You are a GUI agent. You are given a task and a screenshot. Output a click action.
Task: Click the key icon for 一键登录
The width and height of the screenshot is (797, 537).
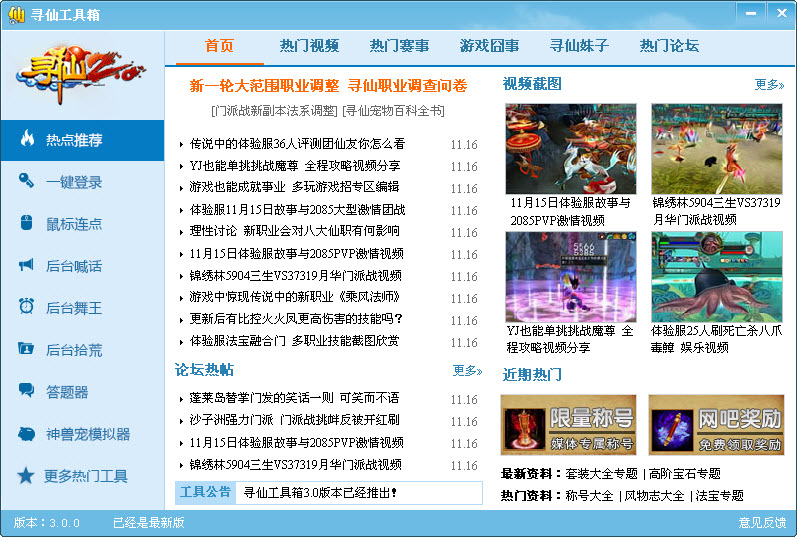click(x=26, y=180)
